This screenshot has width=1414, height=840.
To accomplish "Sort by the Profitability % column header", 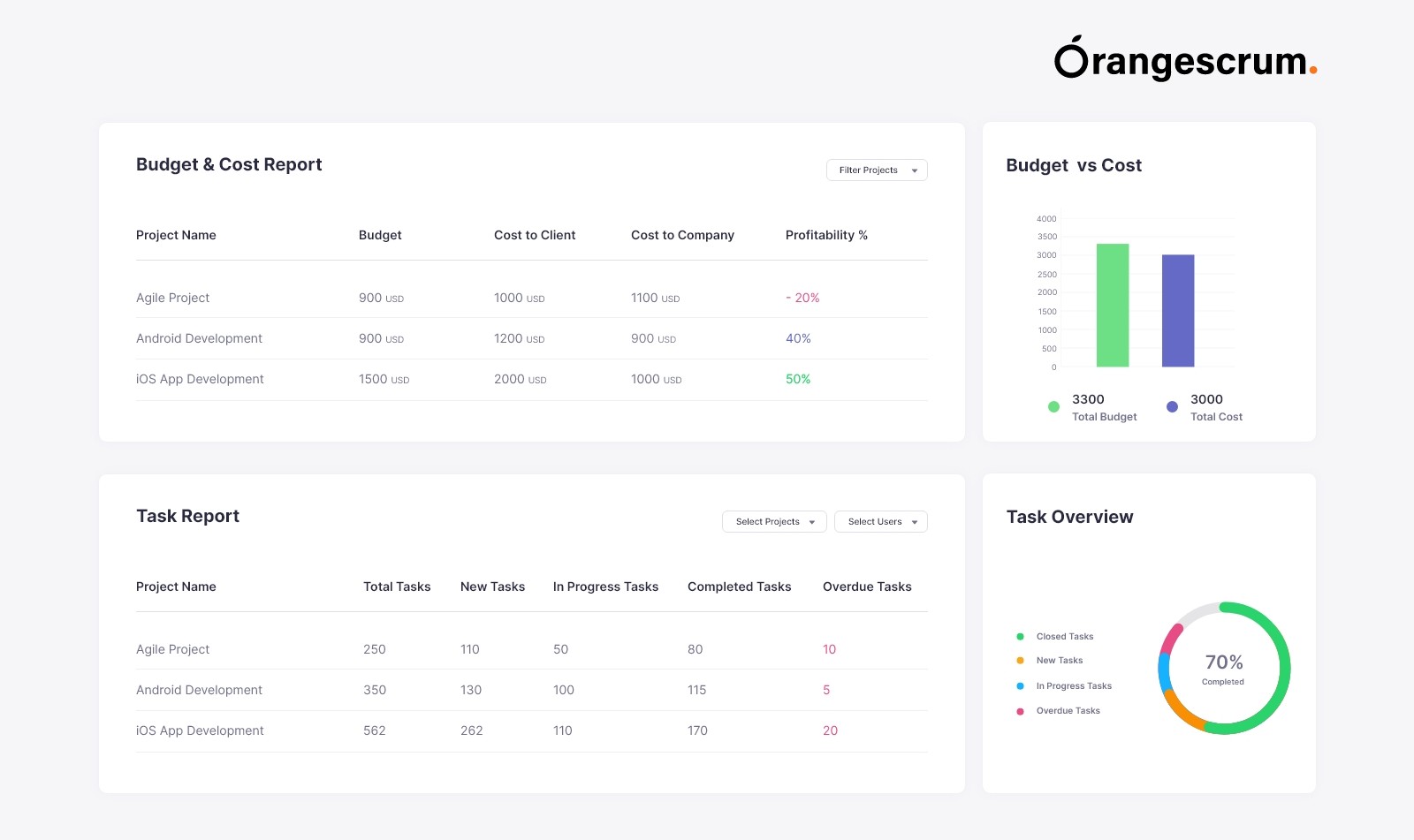I will tap(826, 235).
